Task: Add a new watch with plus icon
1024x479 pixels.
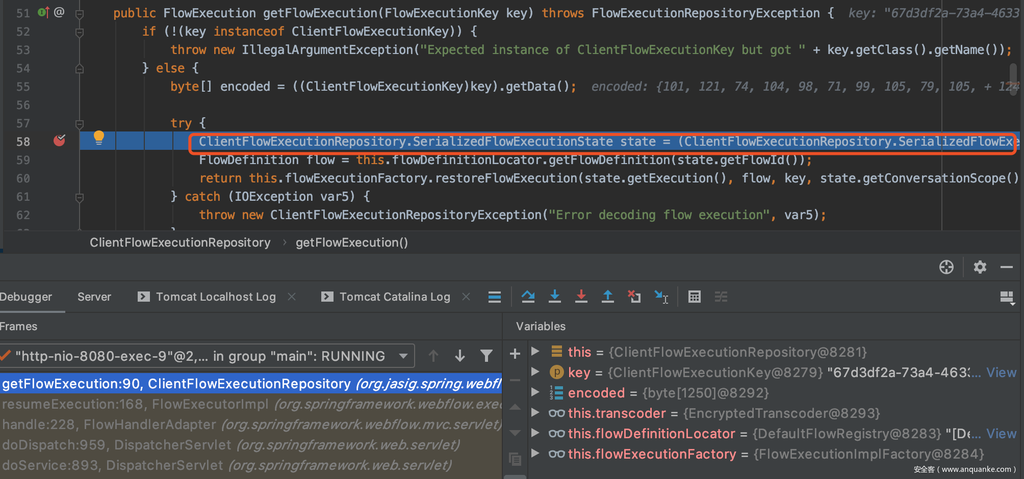Action: pos(515,353)
